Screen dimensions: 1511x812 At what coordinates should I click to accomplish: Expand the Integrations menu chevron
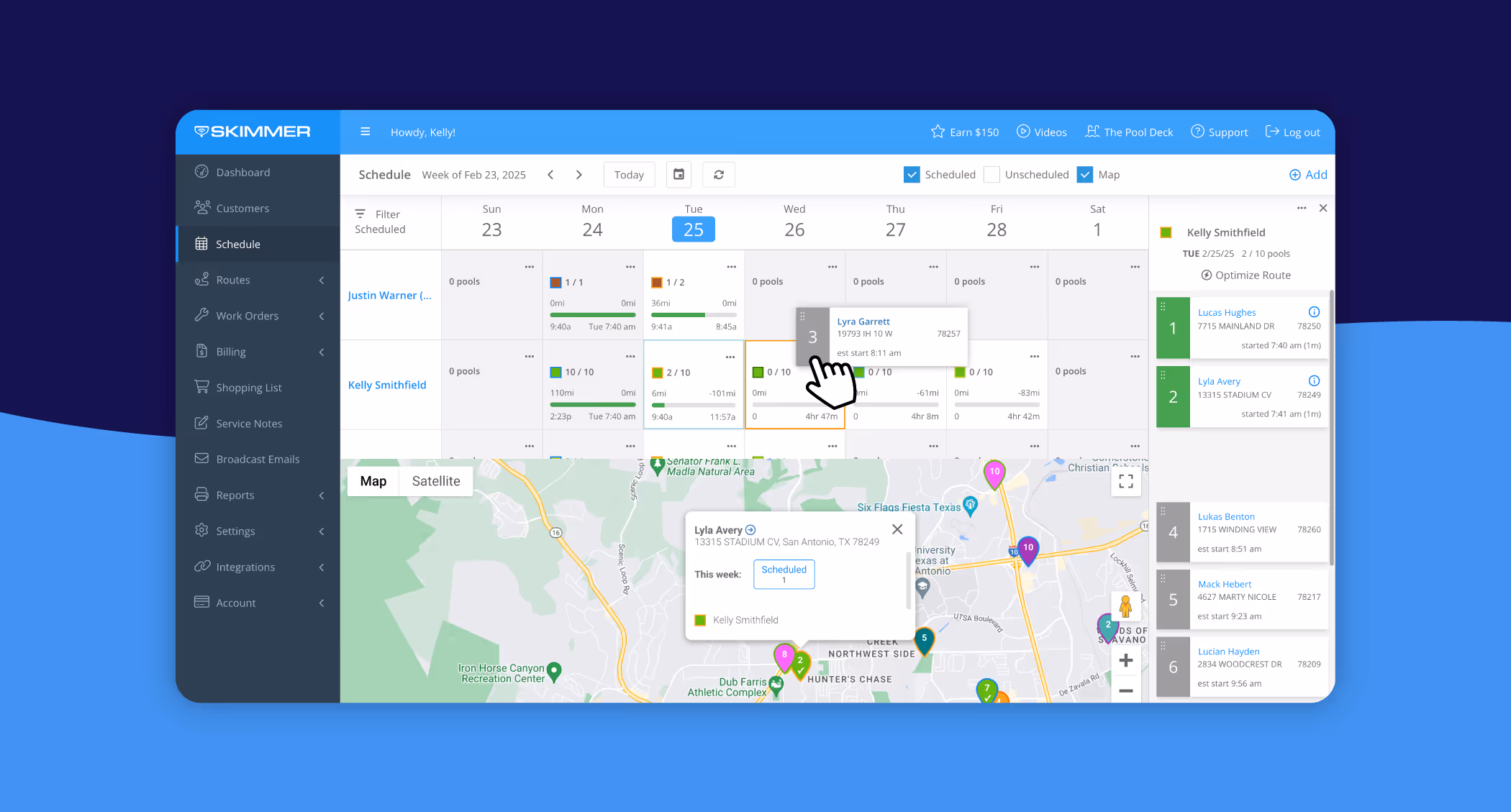click(322, 567)
